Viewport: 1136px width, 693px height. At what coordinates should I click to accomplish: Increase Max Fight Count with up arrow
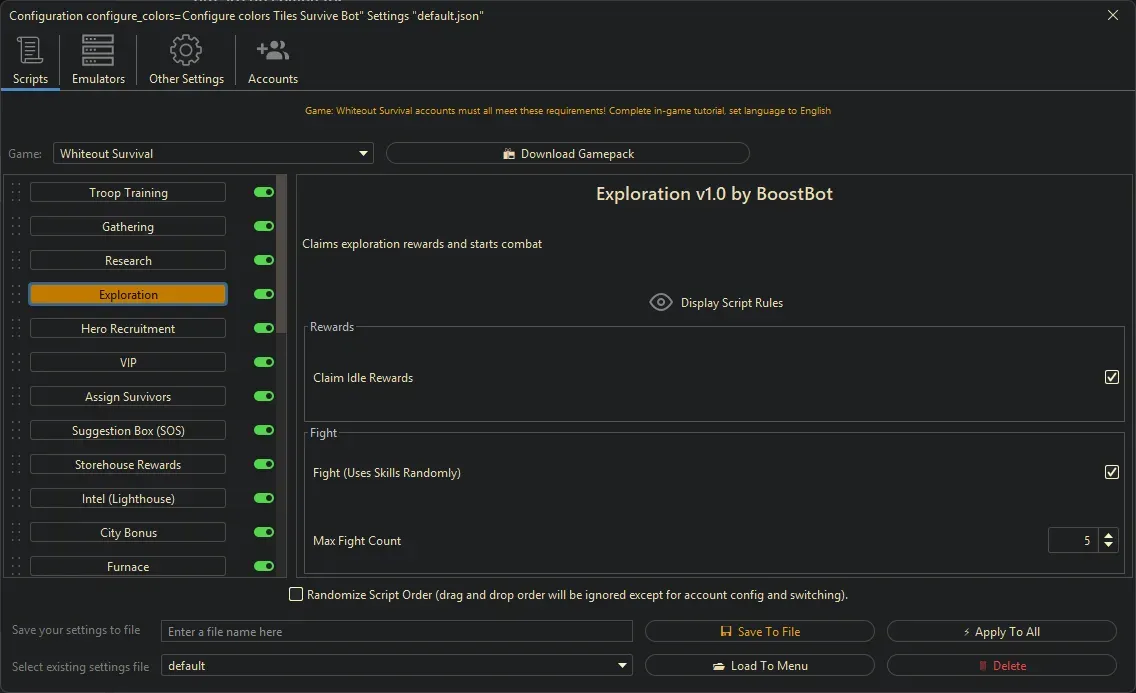[x=1108, y=535]
